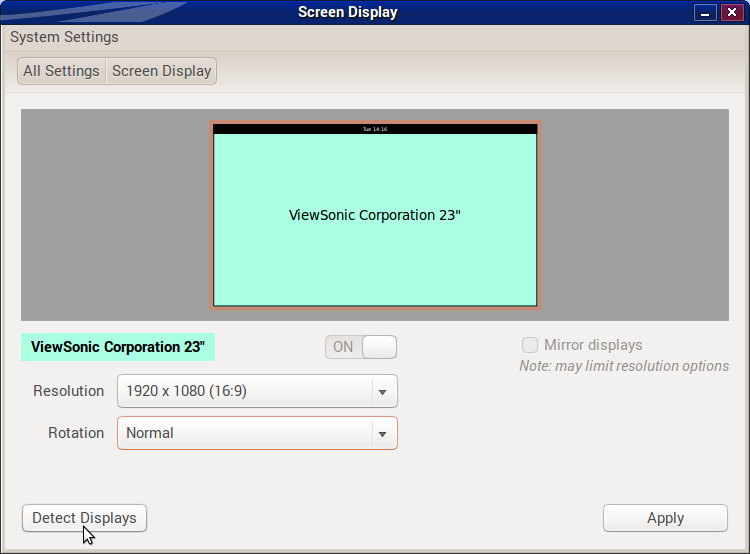This screenshot has width=750, height=554.
Task: Click the Resolution dropdown arrow
Action: click(x=382, y=392)
